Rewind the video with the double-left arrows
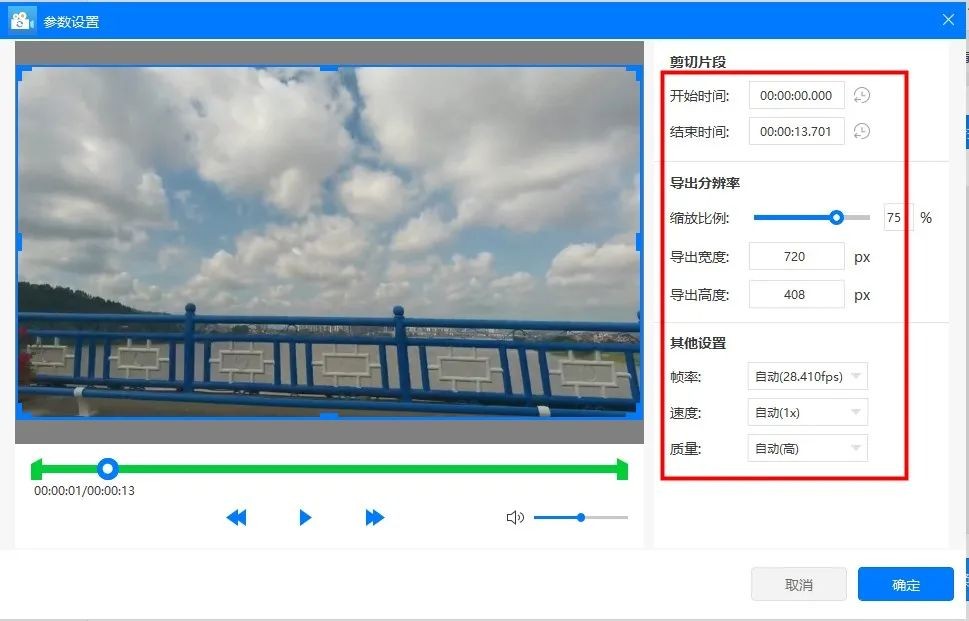Screen dimensions: 969x621 (x=237, y=517)
